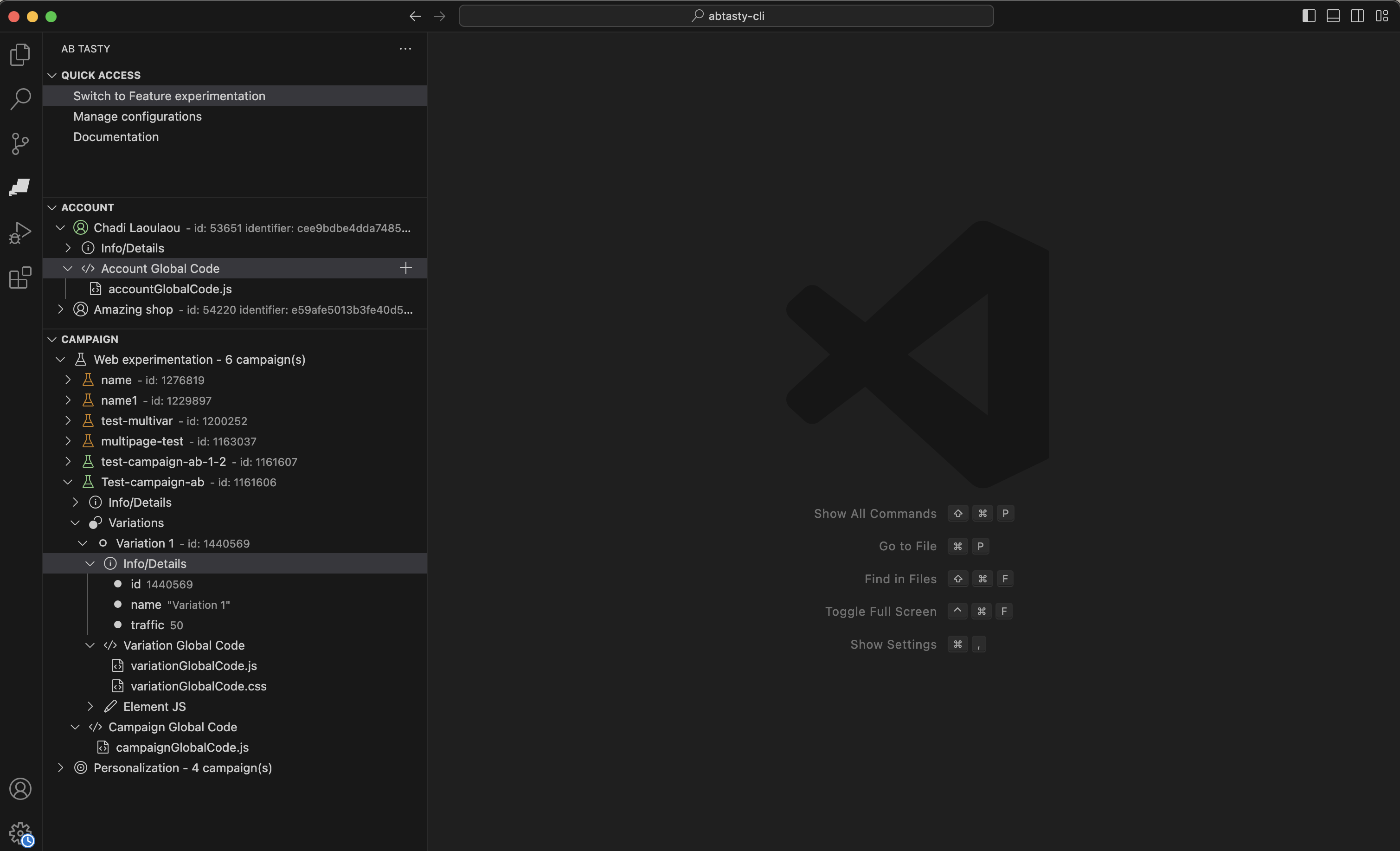The image size is (1400, 851).
Task: Click the user/account icon at bottom sidebar
Action: [20, 789]
